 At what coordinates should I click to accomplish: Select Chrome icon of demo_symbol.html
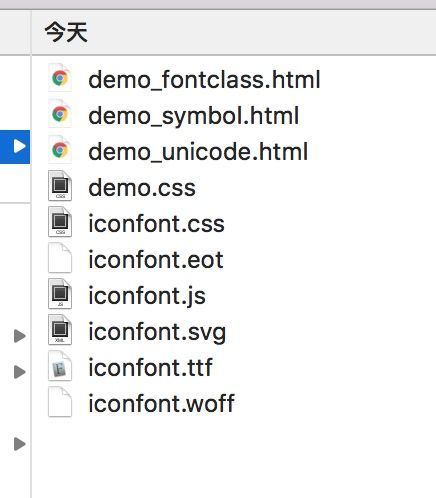point(60,114)
